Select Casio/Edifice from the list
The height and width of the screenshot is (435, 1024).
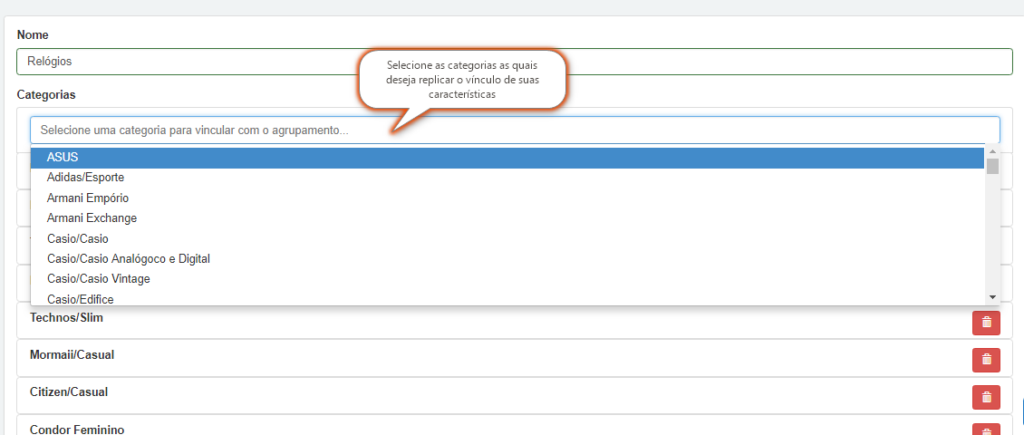pyautogui.click(x=507, y=298)
